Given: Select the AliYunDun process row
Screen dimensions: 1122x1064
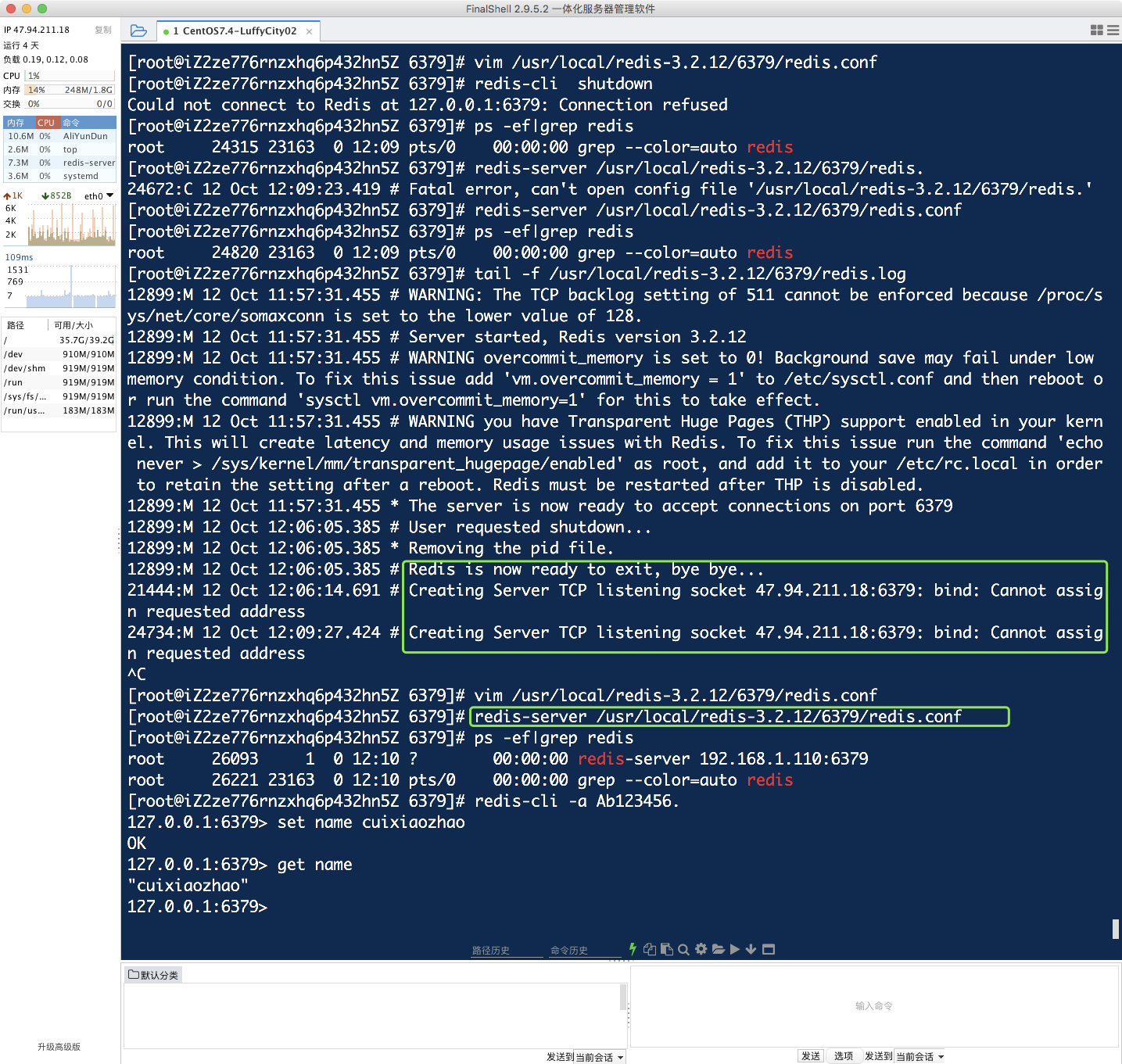Looking at the screenshot, I should pos(60,136).
